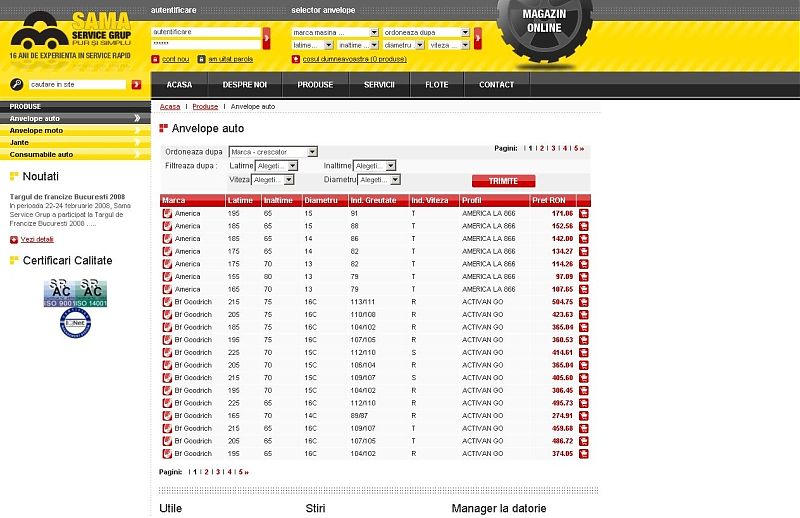Click the red tire selector submit arrow
800x518 pixels.
[x=478, y=38]
